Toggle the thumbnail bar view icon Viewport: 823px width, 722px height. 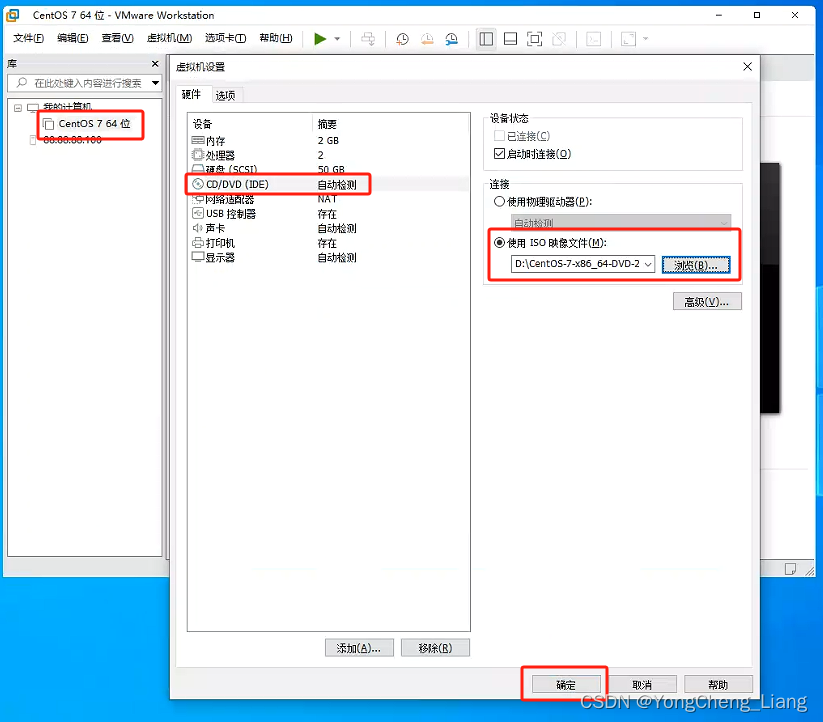point(510,39)
